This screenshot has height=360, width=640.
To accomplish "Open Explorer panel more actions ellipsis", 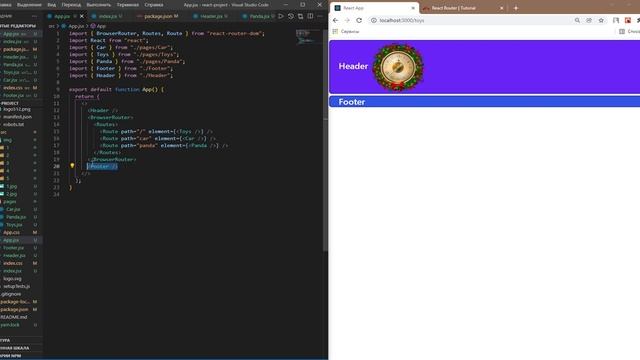I will tap(34, 16).
